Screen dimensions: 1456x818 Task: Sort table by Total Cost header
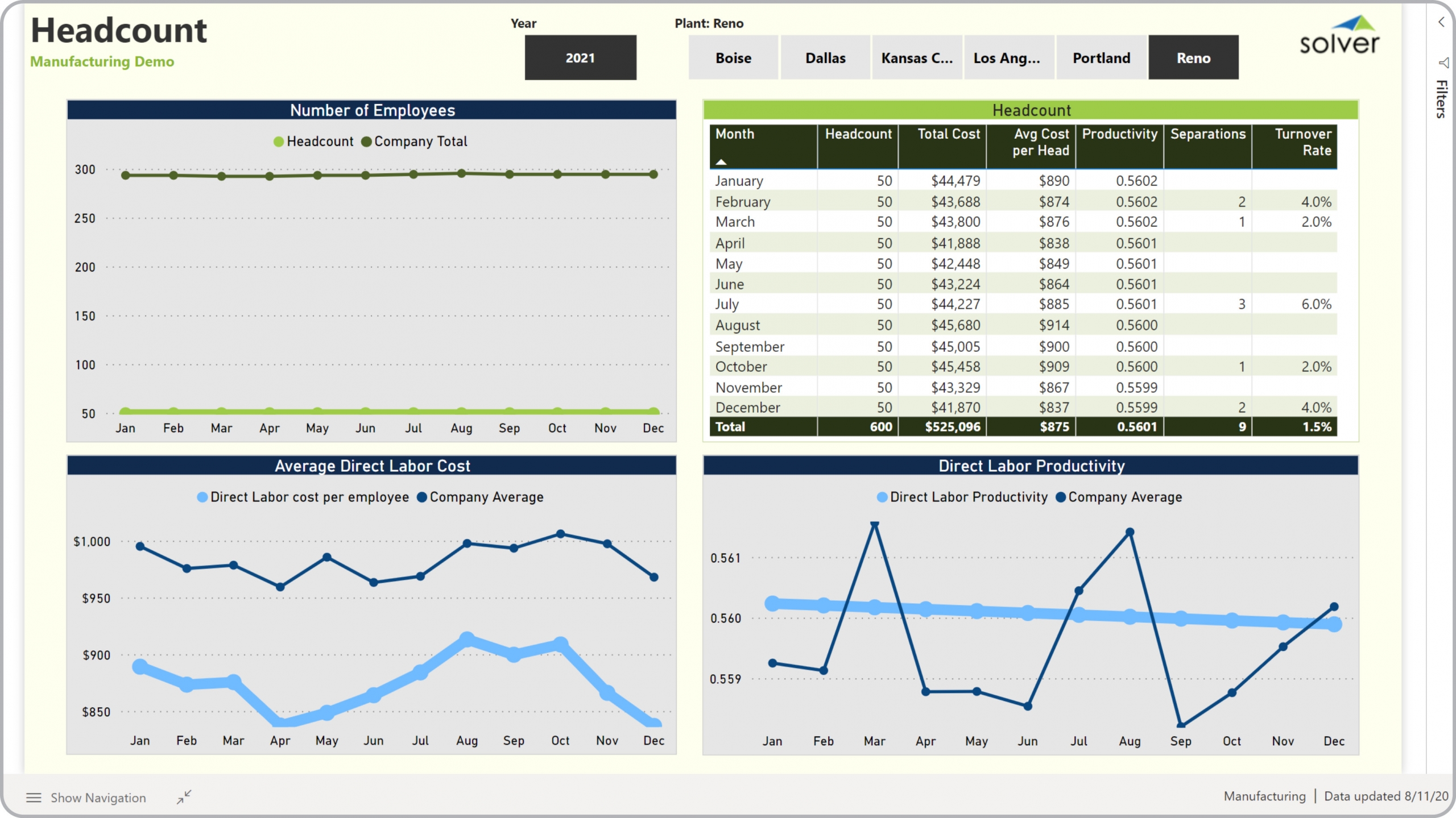pyautogui.click(x=948, y=134)
